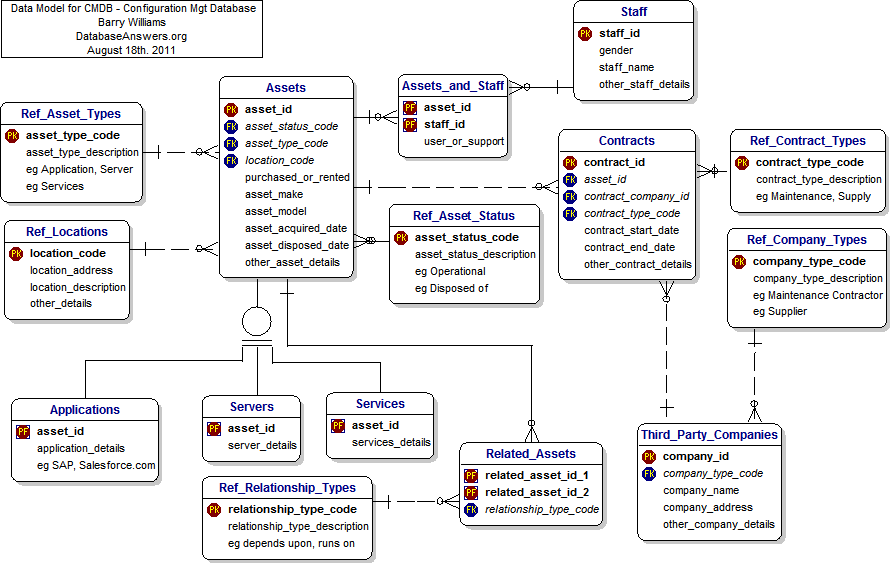Select the Third_Party_Companies entity title

click(x=709, y=435)
